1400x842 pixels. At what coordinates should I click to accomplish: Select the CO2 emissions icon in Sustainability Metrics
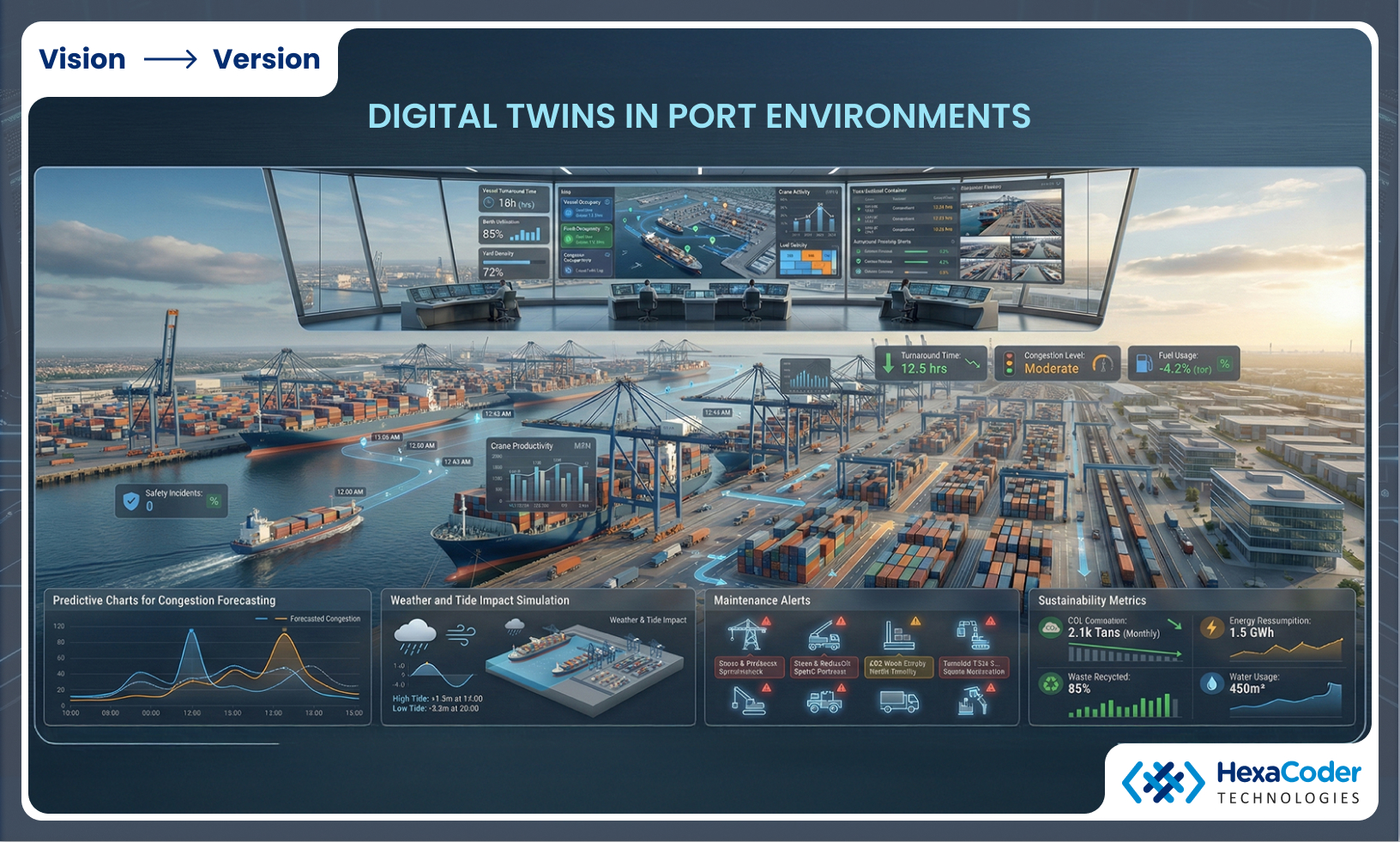(x=1051, y=627)
